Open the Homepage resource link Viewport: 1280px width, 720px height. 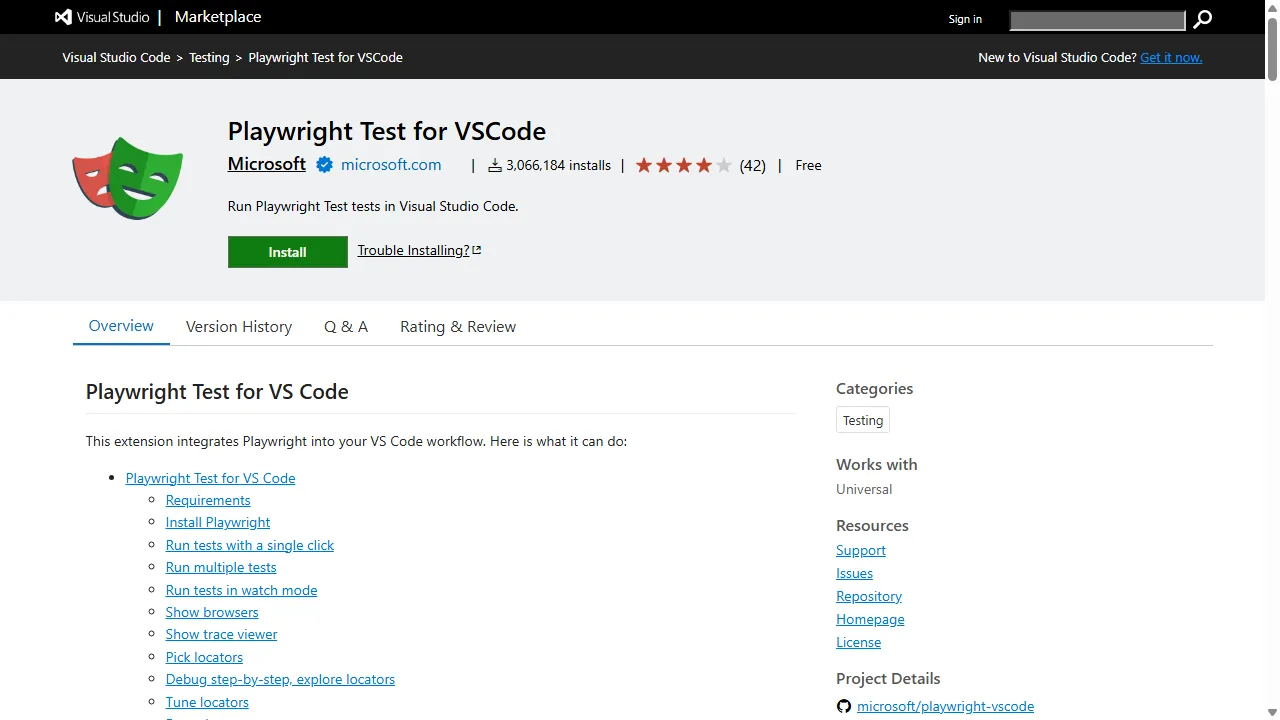click(870, 619)
